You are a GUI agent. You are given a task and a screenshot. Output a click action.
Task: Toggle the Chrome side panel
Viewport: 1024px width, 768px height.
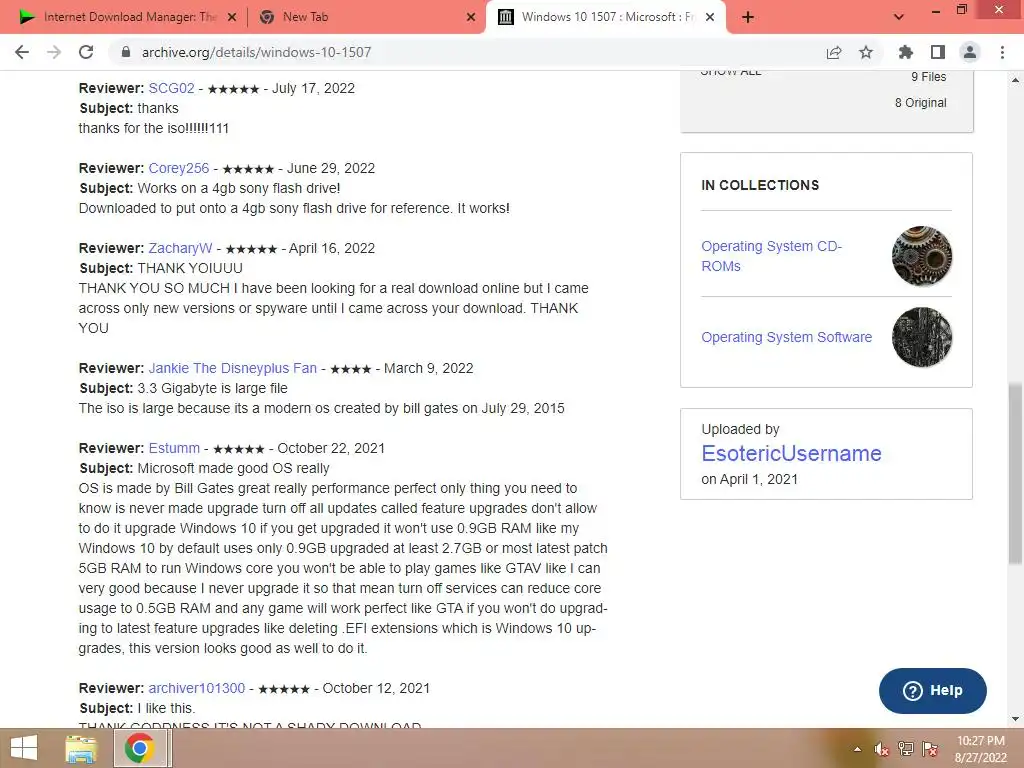[x=938, y=52]
